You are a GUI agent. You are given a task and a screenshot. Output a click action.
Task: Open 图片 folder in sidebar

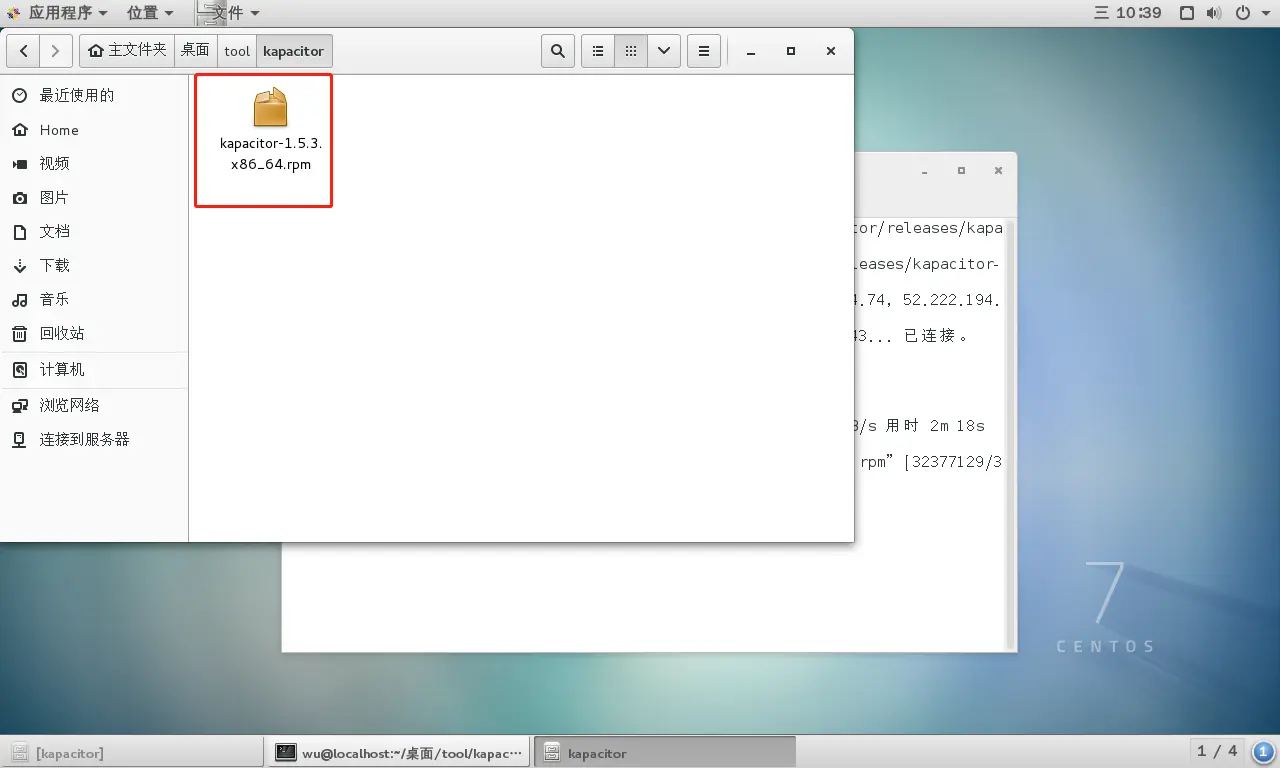(x=94, y=197)
